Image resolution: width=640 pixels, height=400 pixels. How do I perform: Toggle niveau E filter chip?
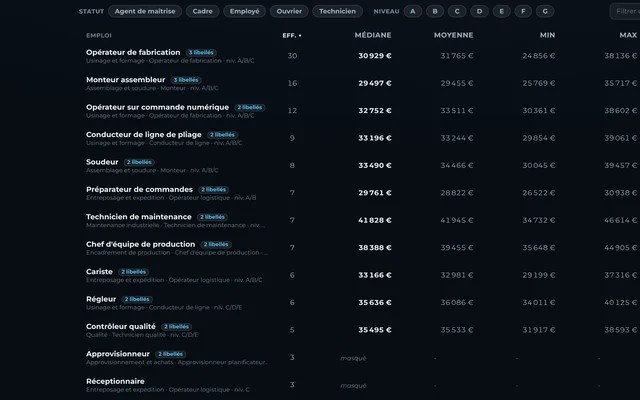pyautogui.click(x=501, y=11)
